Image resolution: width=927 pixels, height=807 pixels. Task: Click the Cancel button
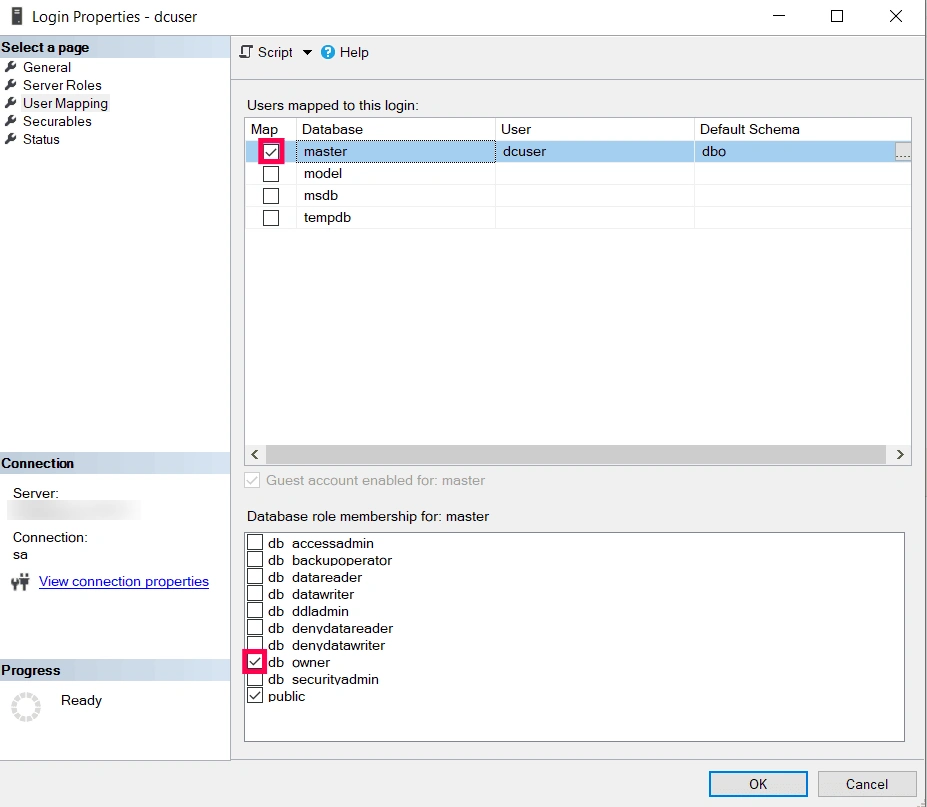point(867,784)
